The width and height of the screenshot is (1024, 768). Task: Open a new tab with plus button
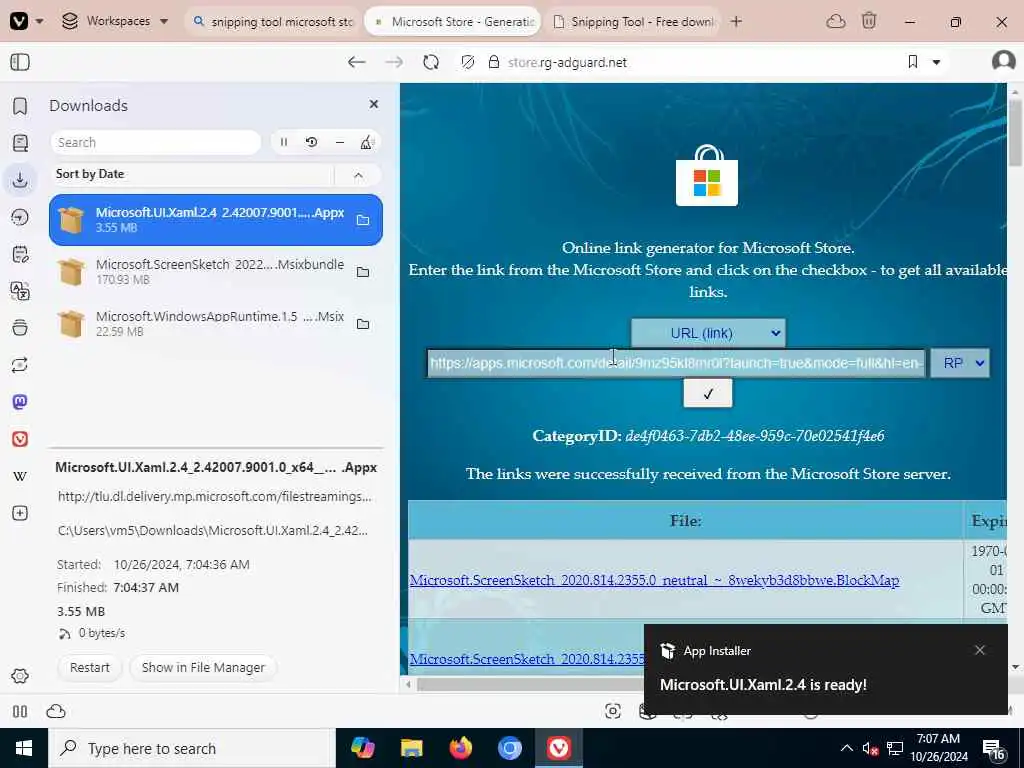point(736,22)
